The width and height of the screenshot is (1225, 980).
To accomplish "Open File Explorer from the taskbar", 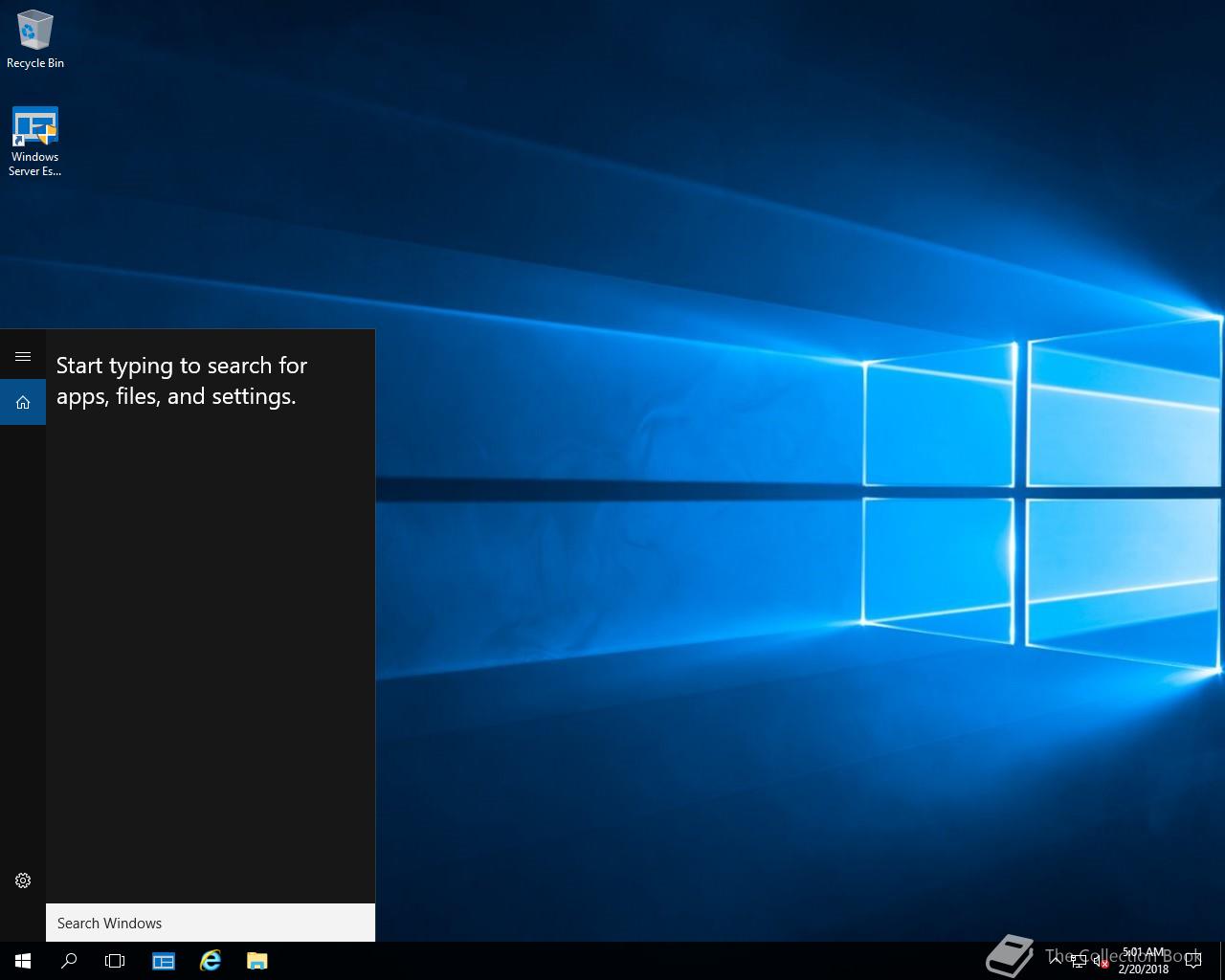I will point(256,961).
